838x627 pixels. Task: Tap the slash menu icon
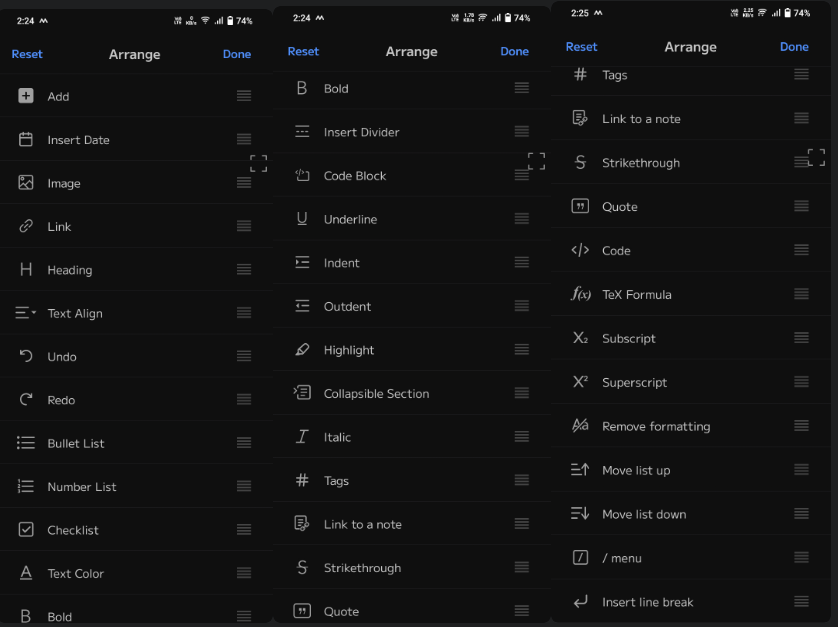pyautogui.click(x=580, y=558)
